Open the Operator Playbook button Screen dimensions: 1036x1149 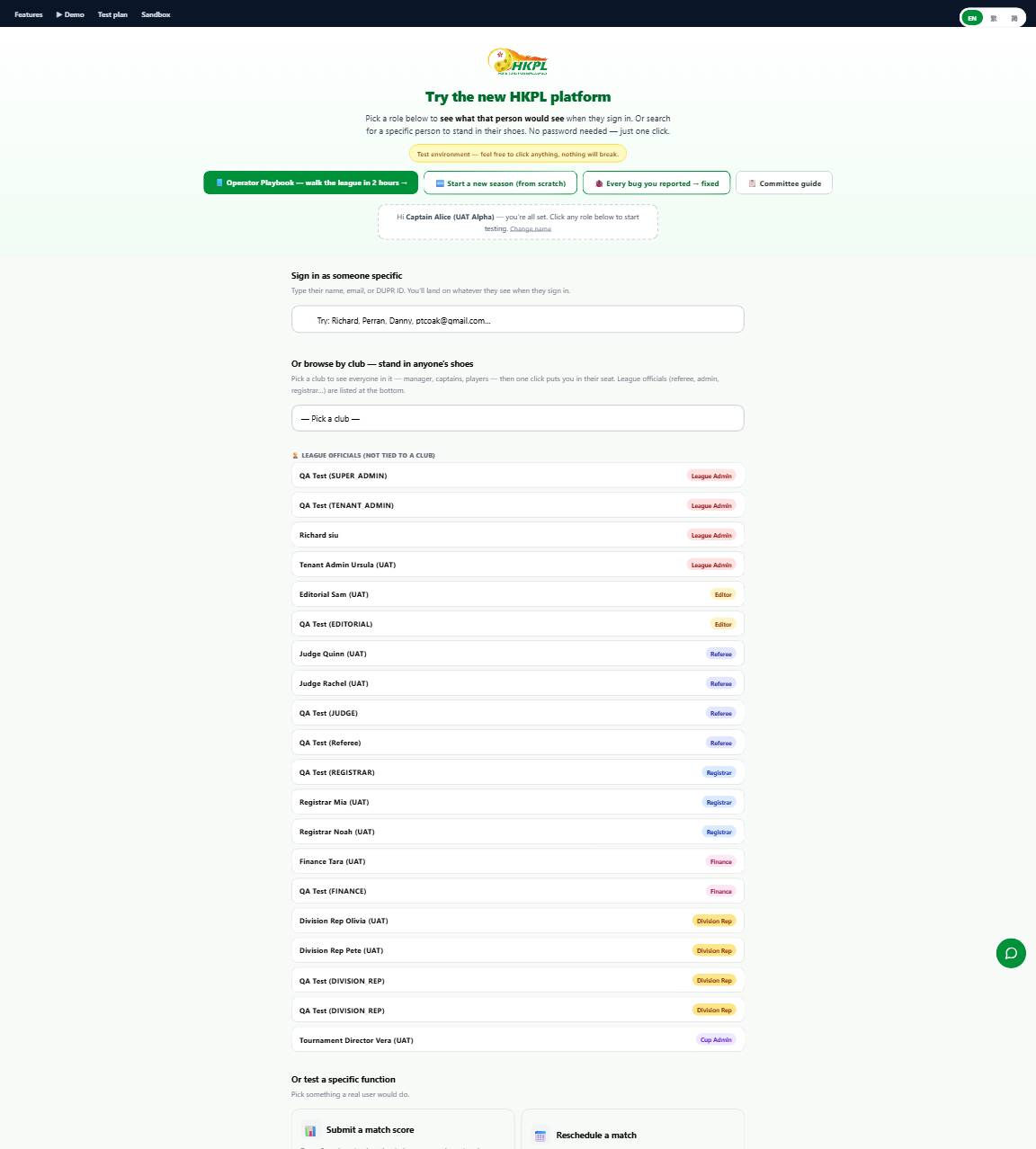310,183
